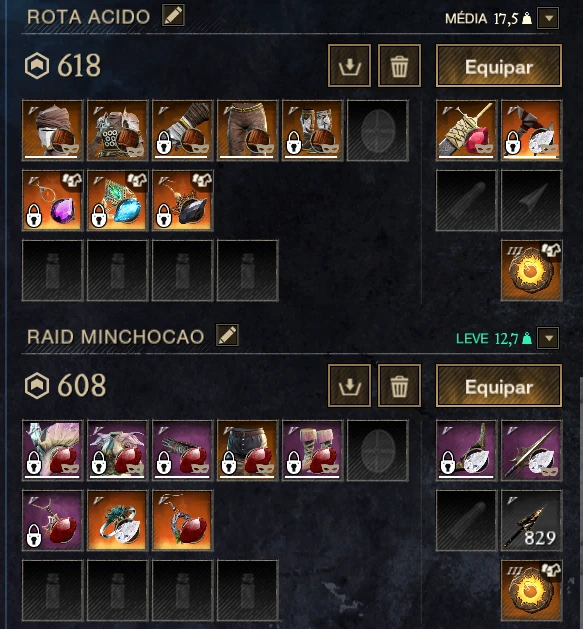Rename the RAID MINCHOCAO gear set
The image size is (583, 629).
[x=227, y=335]
